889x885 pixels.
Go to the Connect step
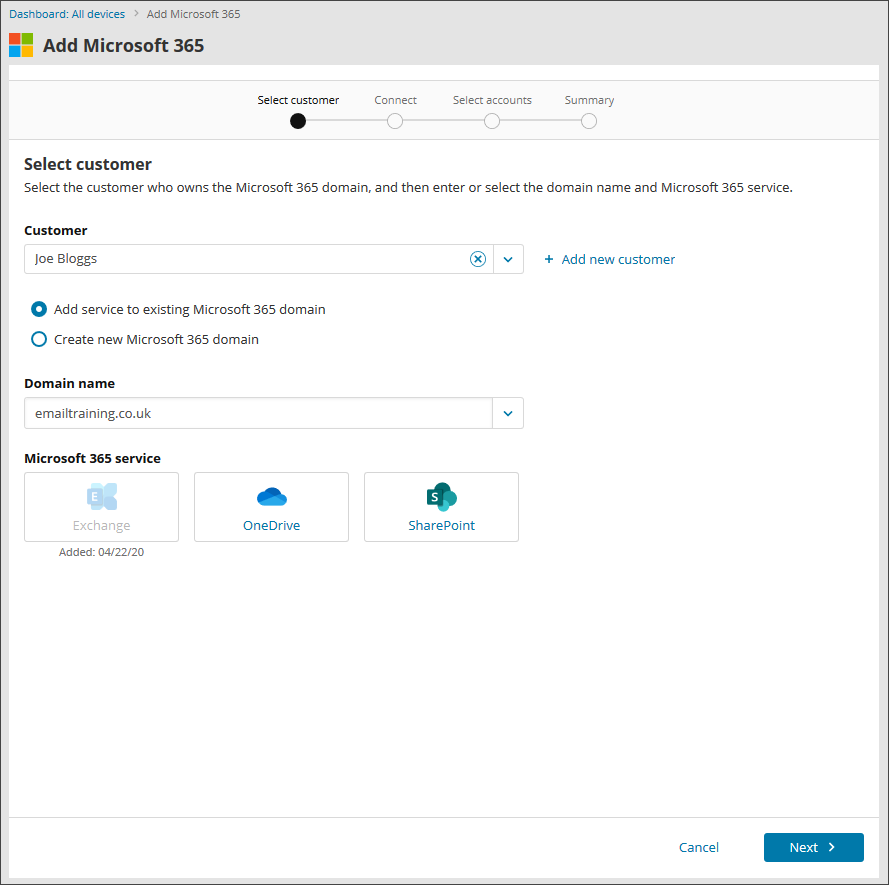click(x=395, y=121)
